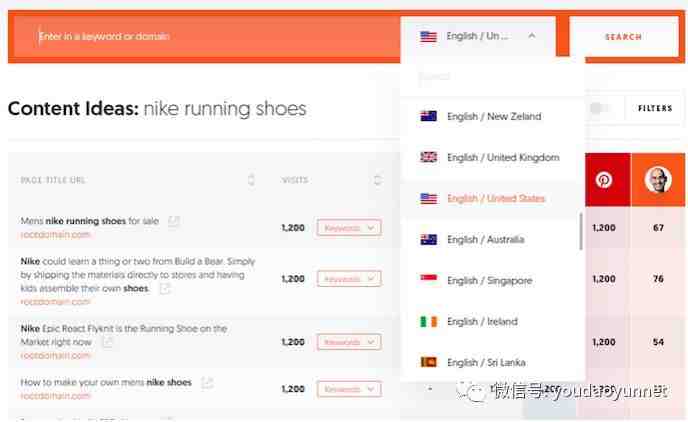Click the Search button
The width and height of the screenshot is (688, 422).
click(624, 37)
